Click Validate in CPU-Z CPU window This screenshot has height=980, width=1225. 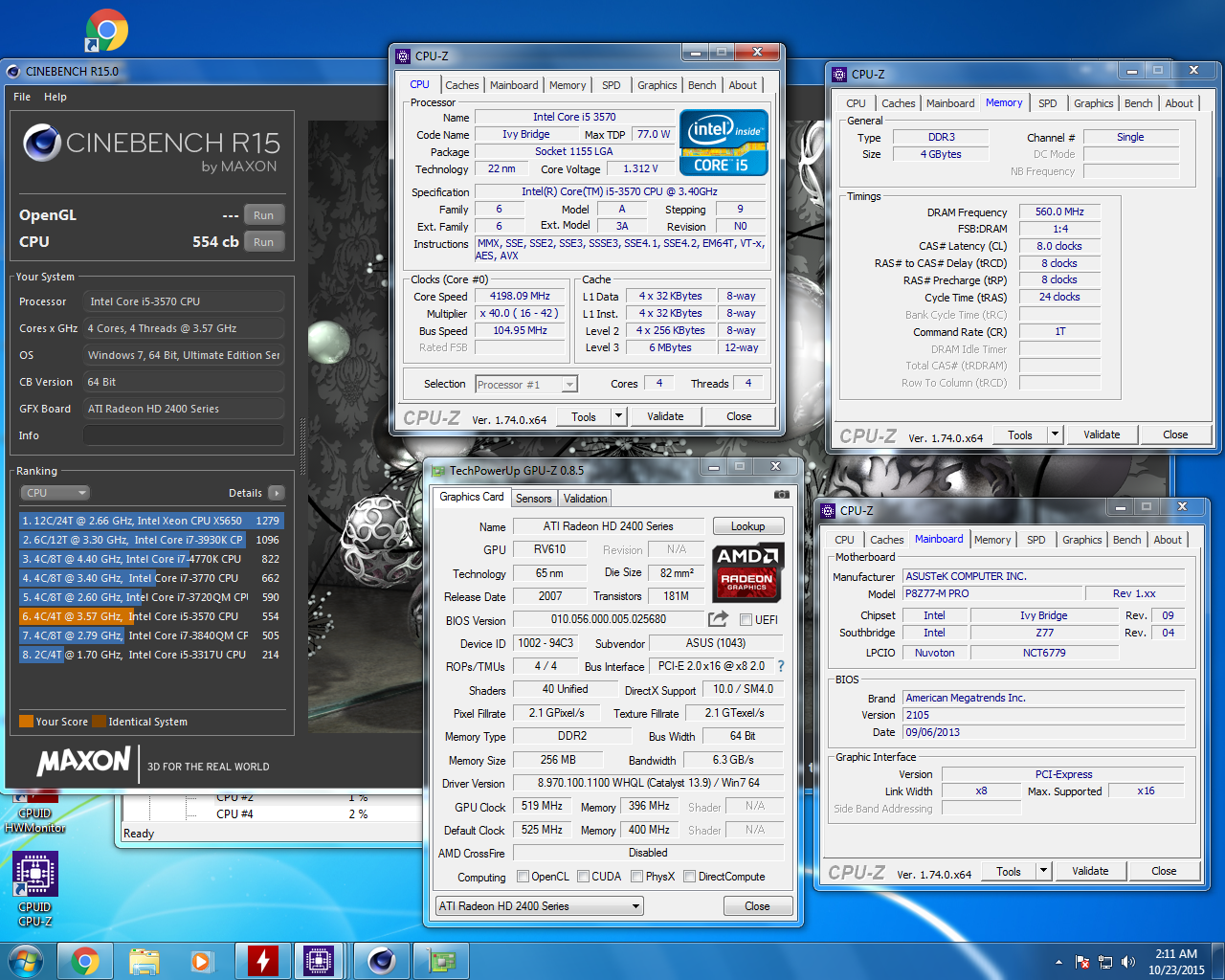coord(665,416)
